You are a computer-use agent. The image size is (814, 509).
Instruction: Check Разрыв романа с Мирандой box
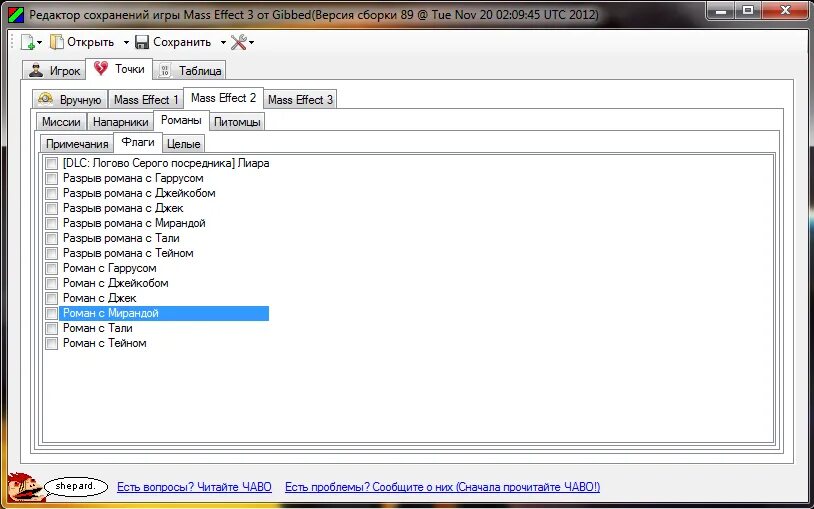point(51,223)
